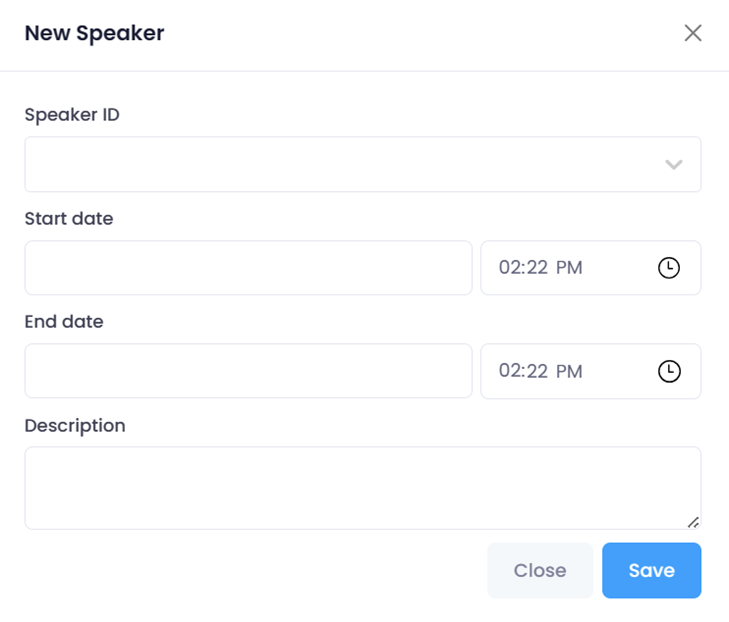Save the new speaker
This screenshot has width=729, height=622.
[x=651, y=570]
